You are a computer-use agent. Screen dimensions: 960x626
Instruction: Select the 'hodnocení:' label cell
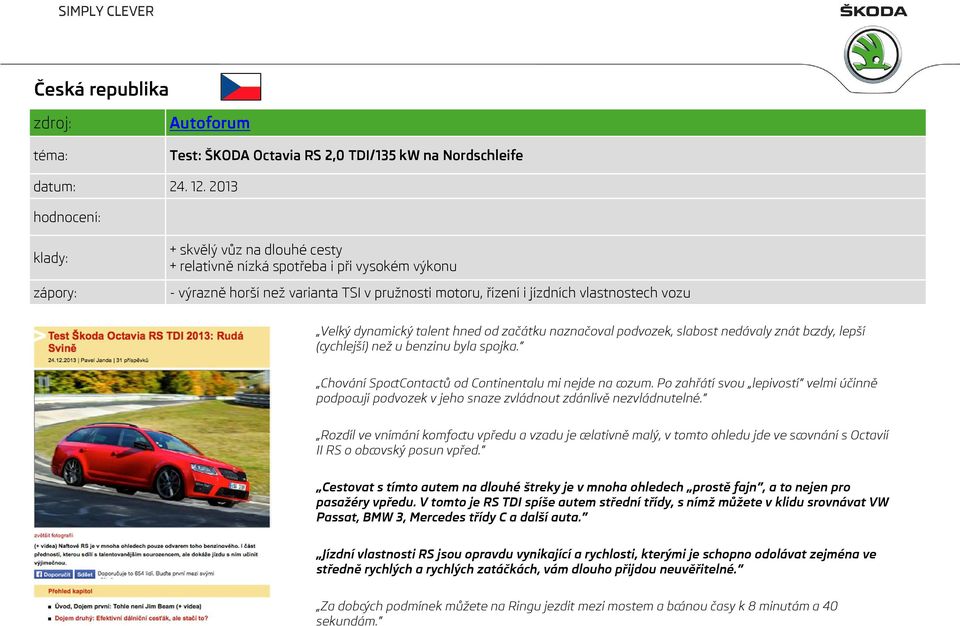tap(97, 217)
